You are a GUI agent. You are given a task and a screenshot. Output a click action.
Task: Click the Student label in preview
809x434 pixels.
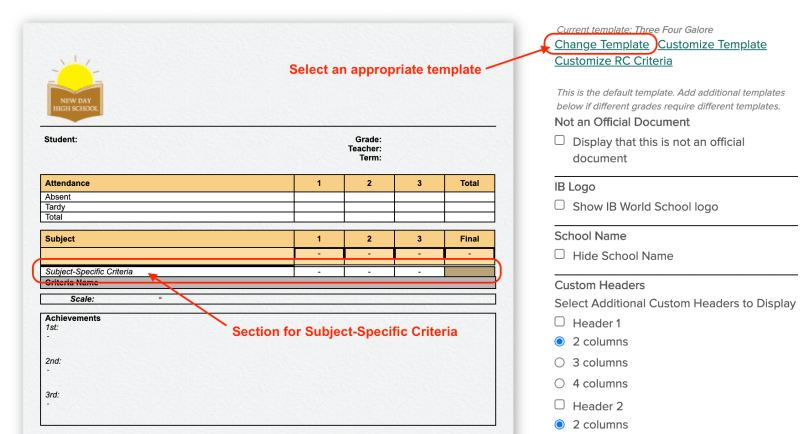[61, 139]
